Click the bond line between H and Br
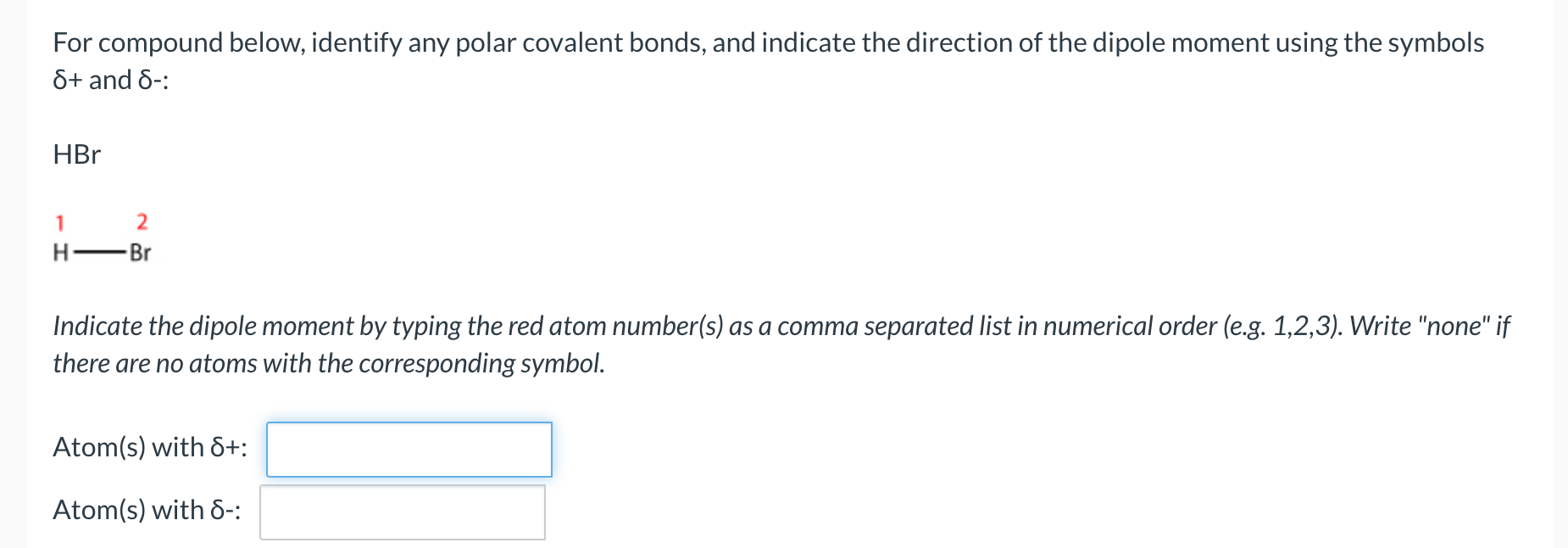The width and height of the screenshot is (1568, 548). click(x=100, y=250)
